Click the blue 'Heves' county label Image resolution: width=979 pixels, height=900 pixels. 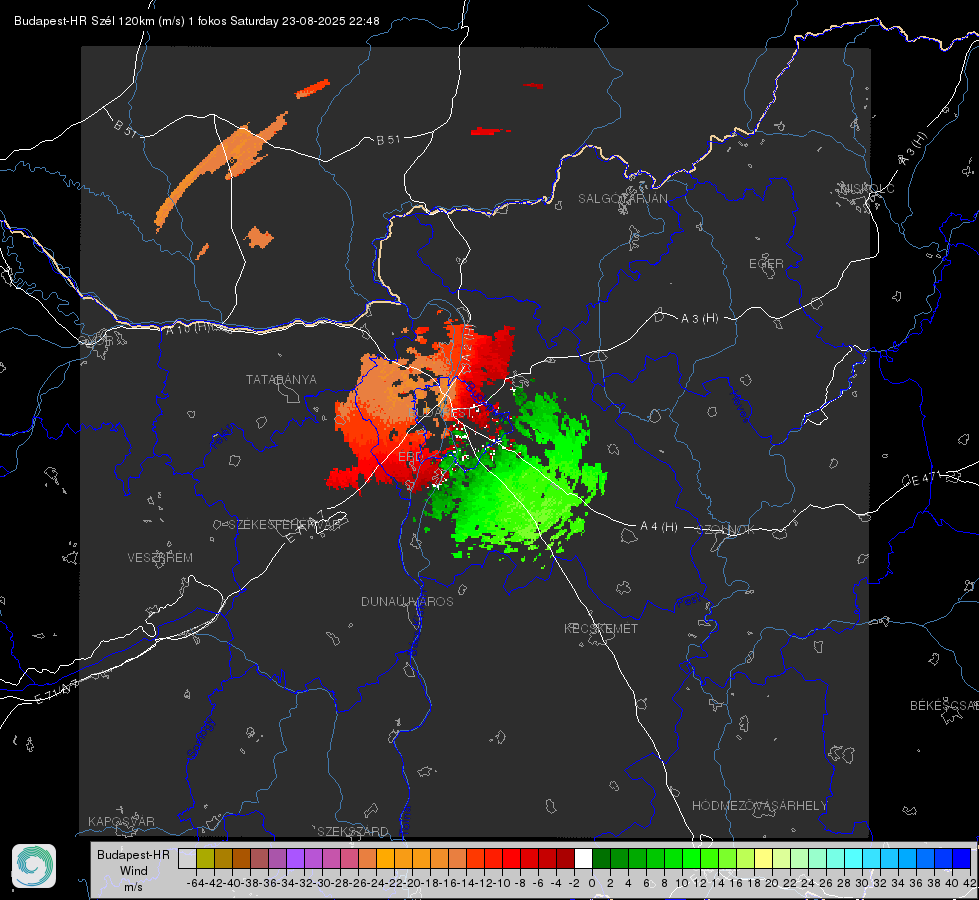pos(740,406)
